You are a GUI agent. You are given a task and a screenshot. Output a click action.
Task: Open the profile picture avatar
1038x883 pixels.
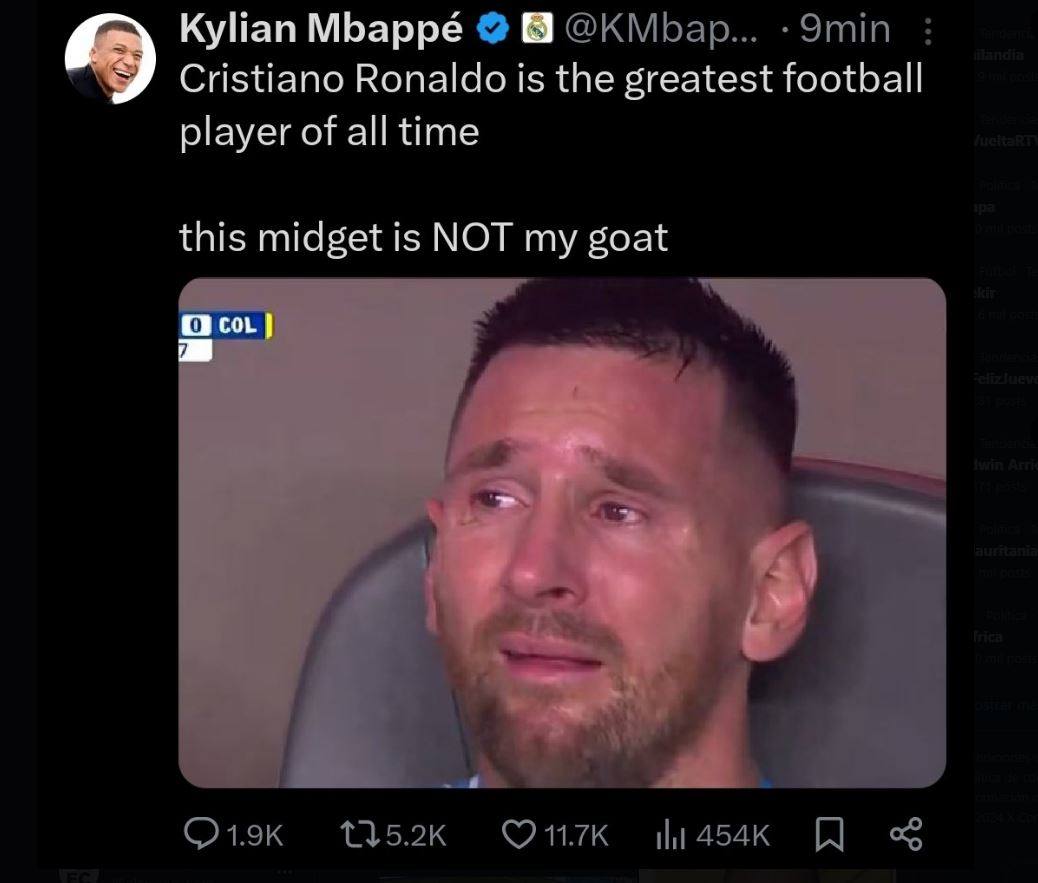click(x=110, y=59)
